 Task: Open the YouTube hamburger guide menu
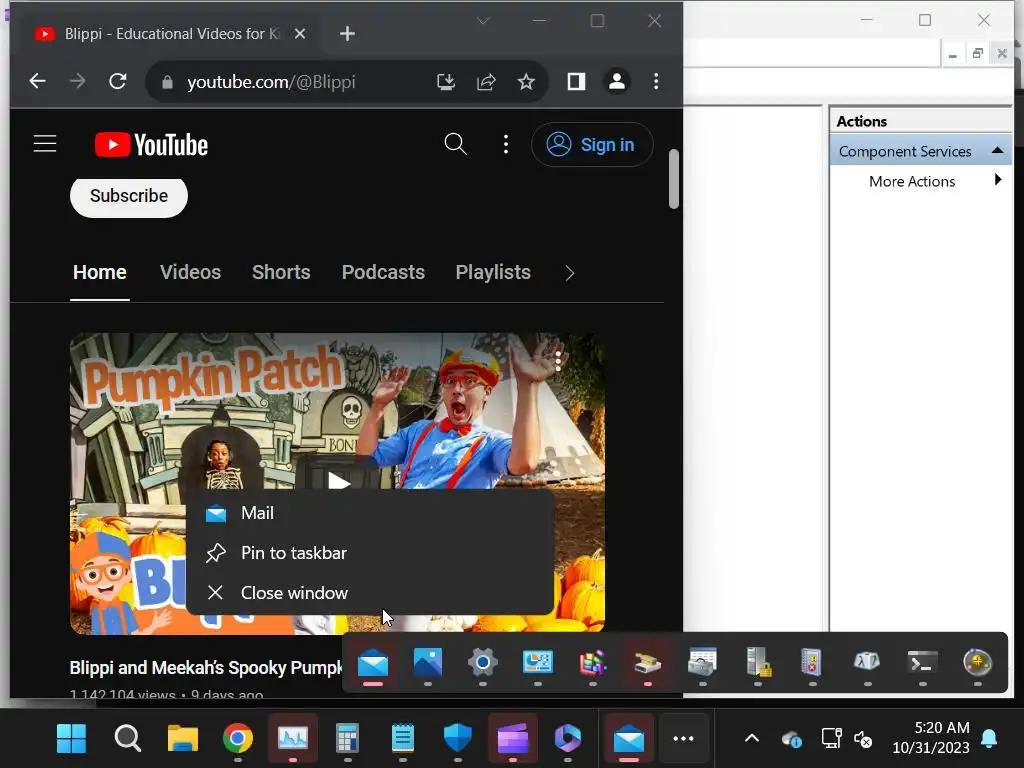coord(45,144)
